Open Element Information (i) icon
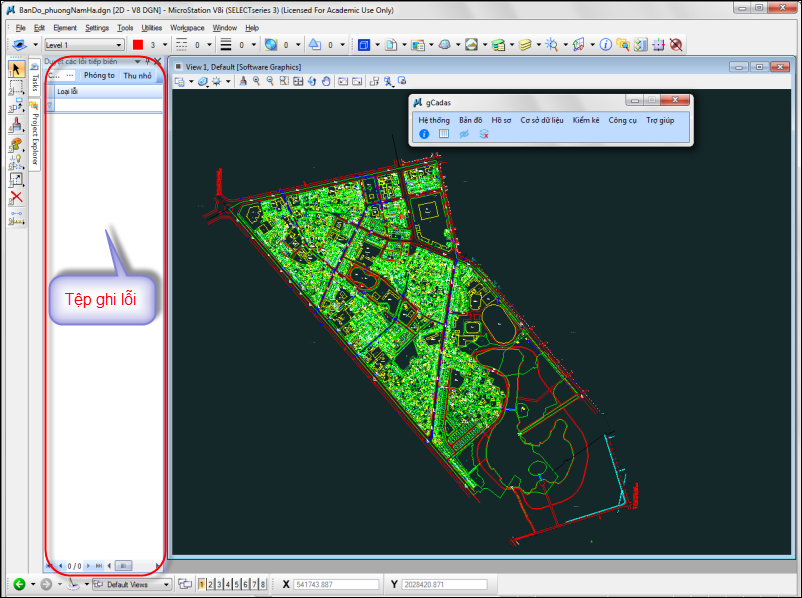 click(x=605, y=45)
